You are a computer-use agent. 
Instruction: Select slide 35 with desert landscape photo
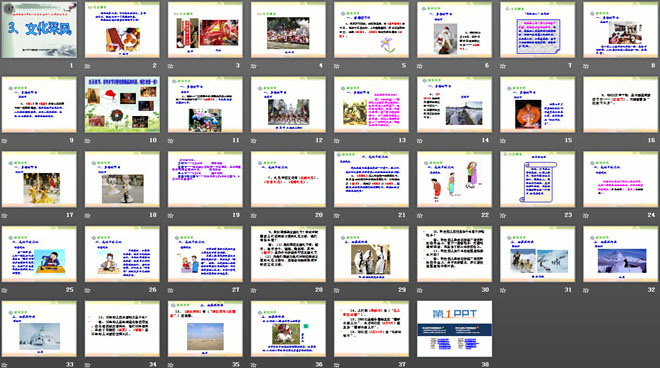tap(205, 328)
